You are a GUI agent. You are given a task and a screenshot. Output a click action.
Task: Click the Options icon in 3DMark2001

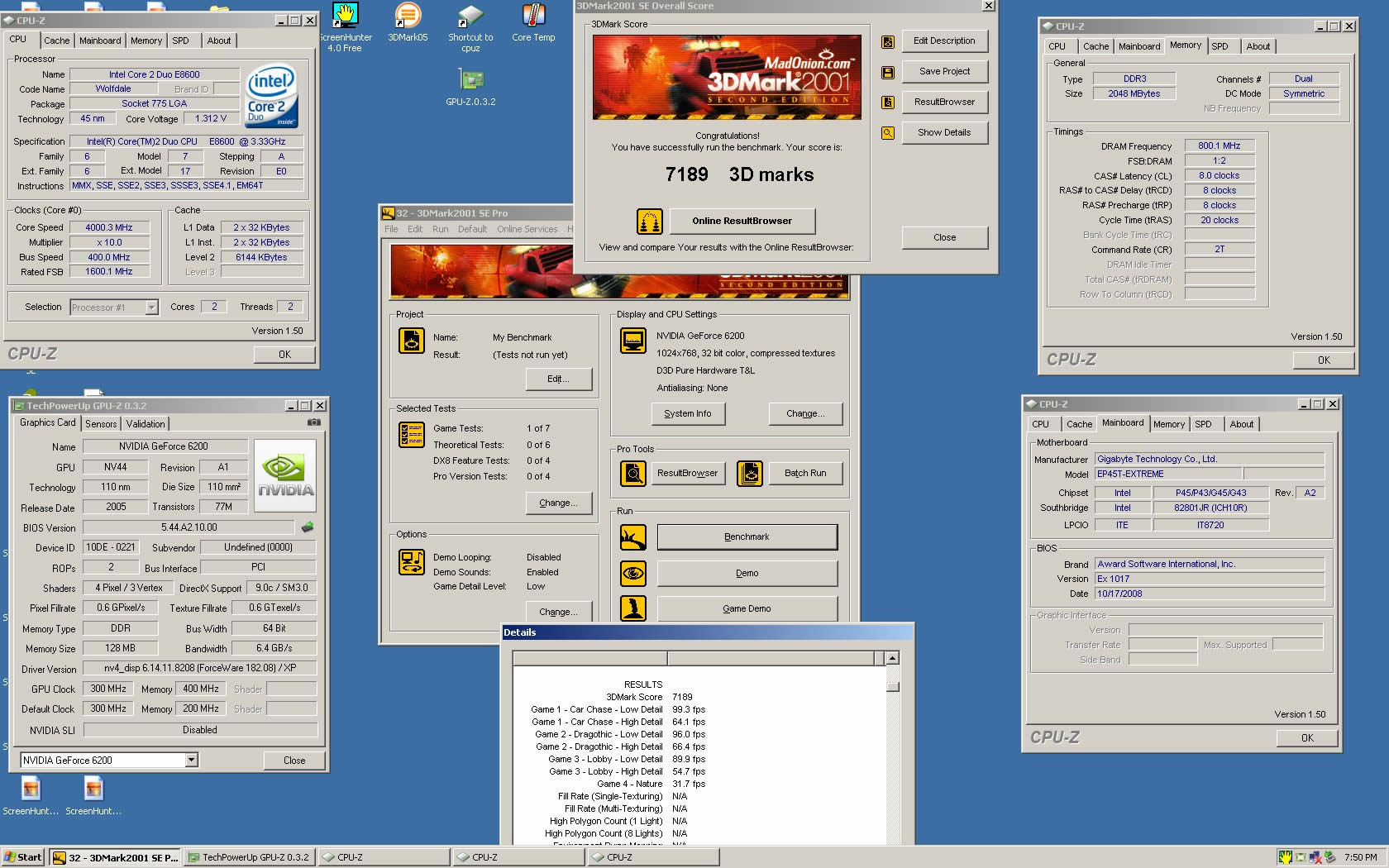point(412,562)
